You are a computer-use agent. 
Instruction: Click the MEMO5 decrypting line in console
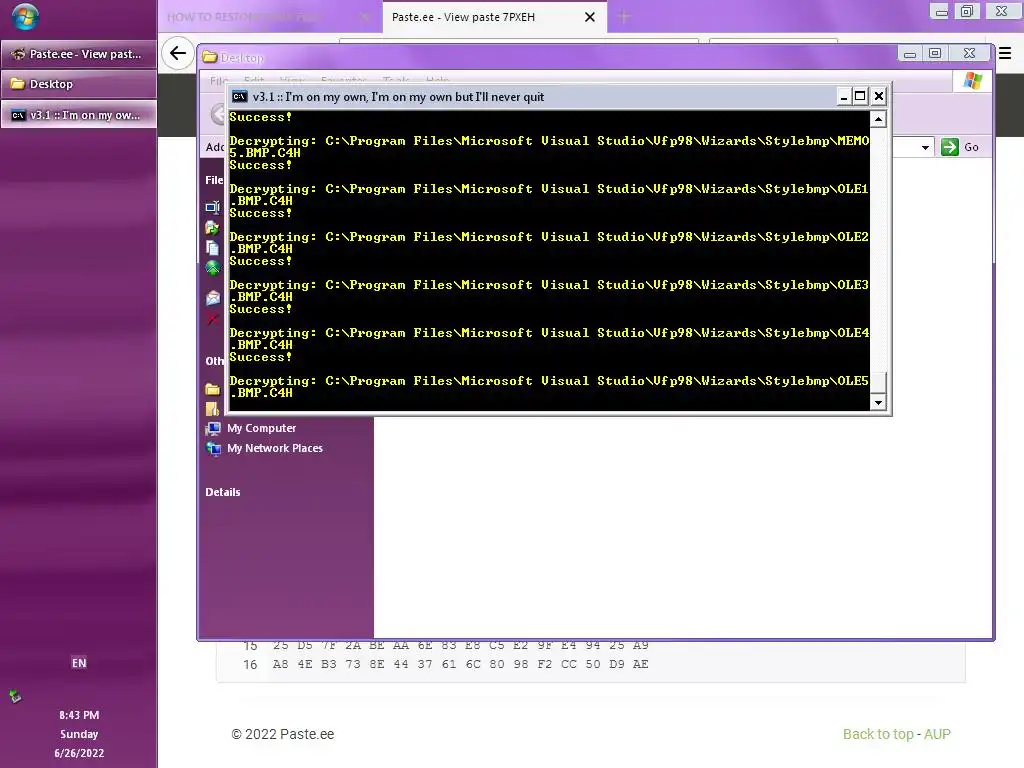549,147
